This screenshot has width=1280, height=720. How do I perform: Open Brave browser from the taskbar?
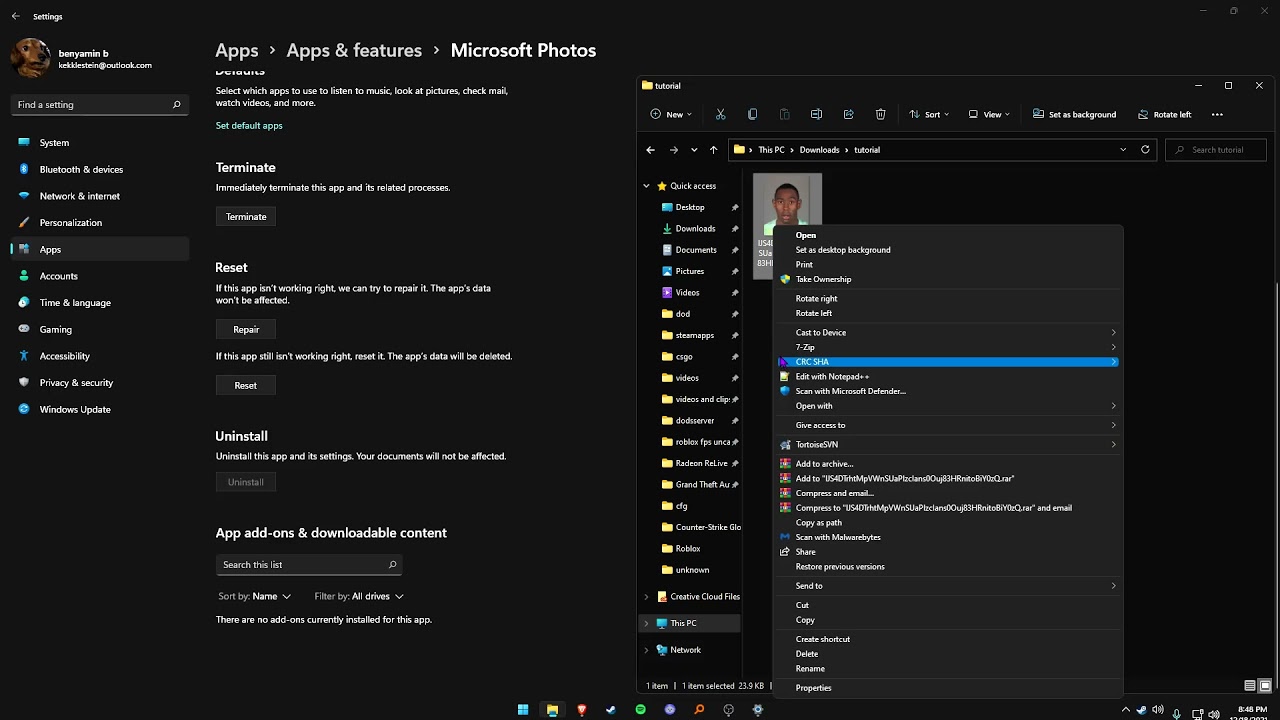point(581,710)
